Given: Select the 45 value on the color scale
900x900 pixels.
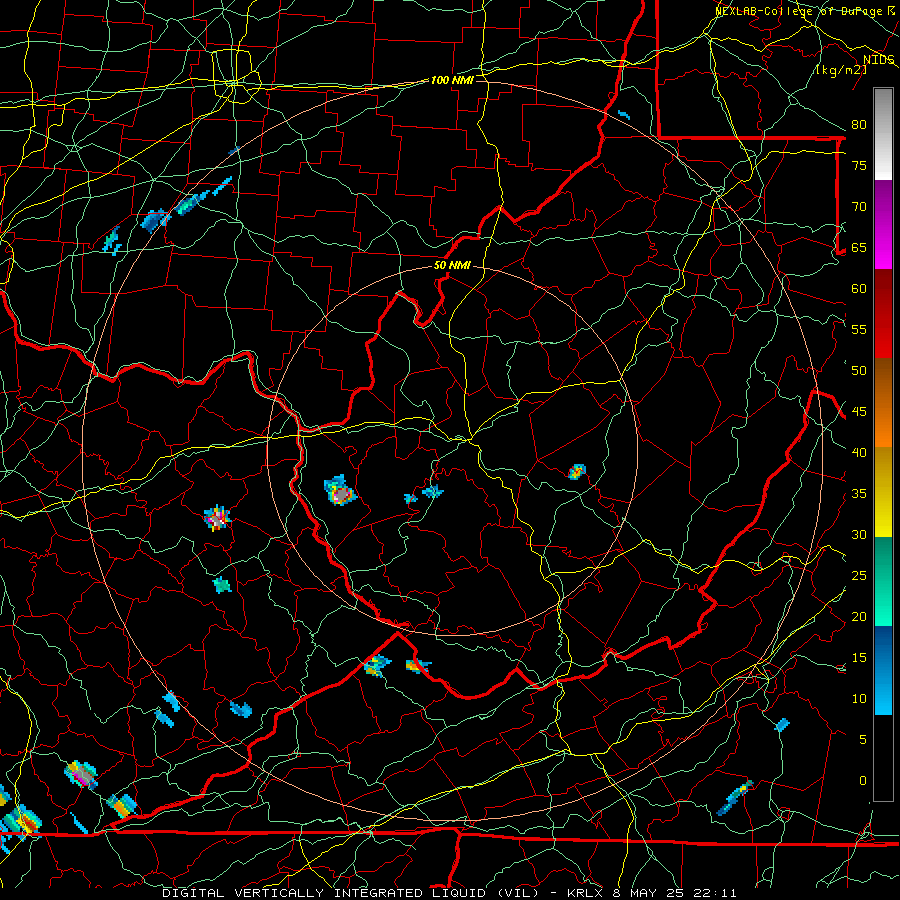Looking at the screenshot, I should (859, 412).
